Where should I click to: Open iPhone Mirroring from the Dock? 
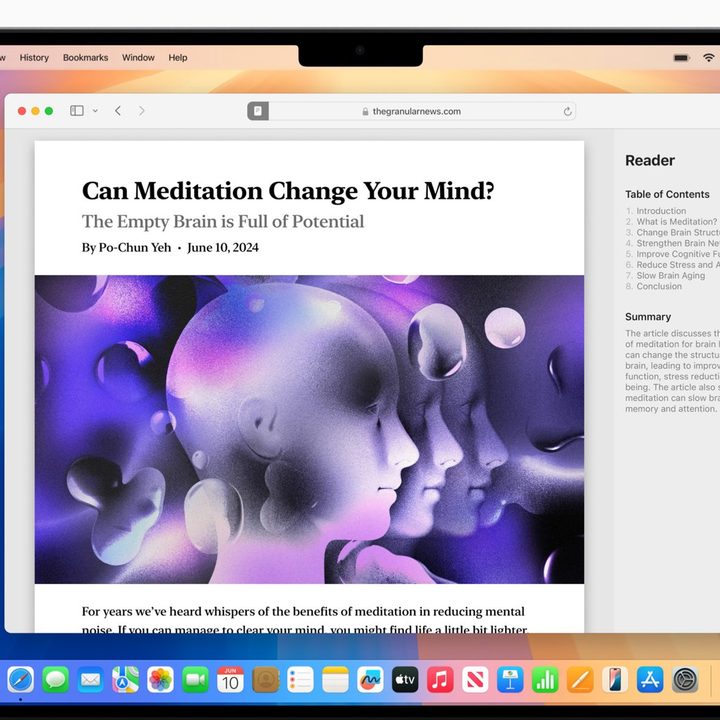[615, 680]
